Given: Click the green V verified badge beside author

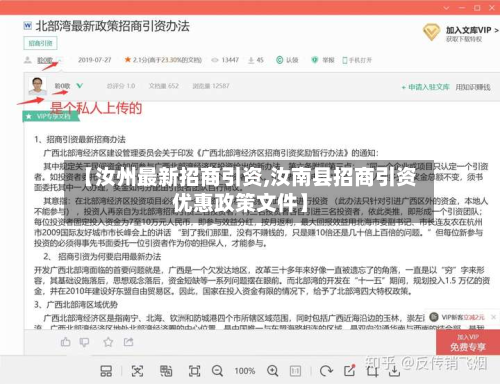Looking at the screenshot, I should [79, 86].
